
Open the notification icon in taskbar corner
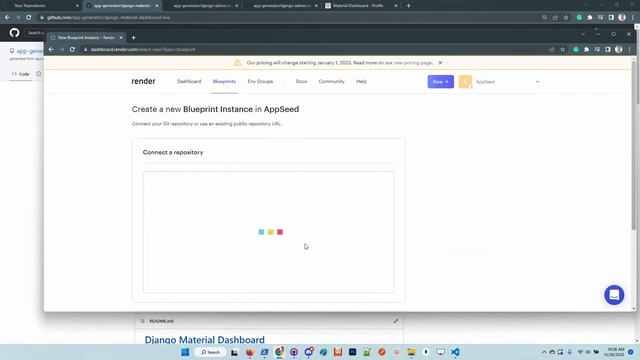631,352
